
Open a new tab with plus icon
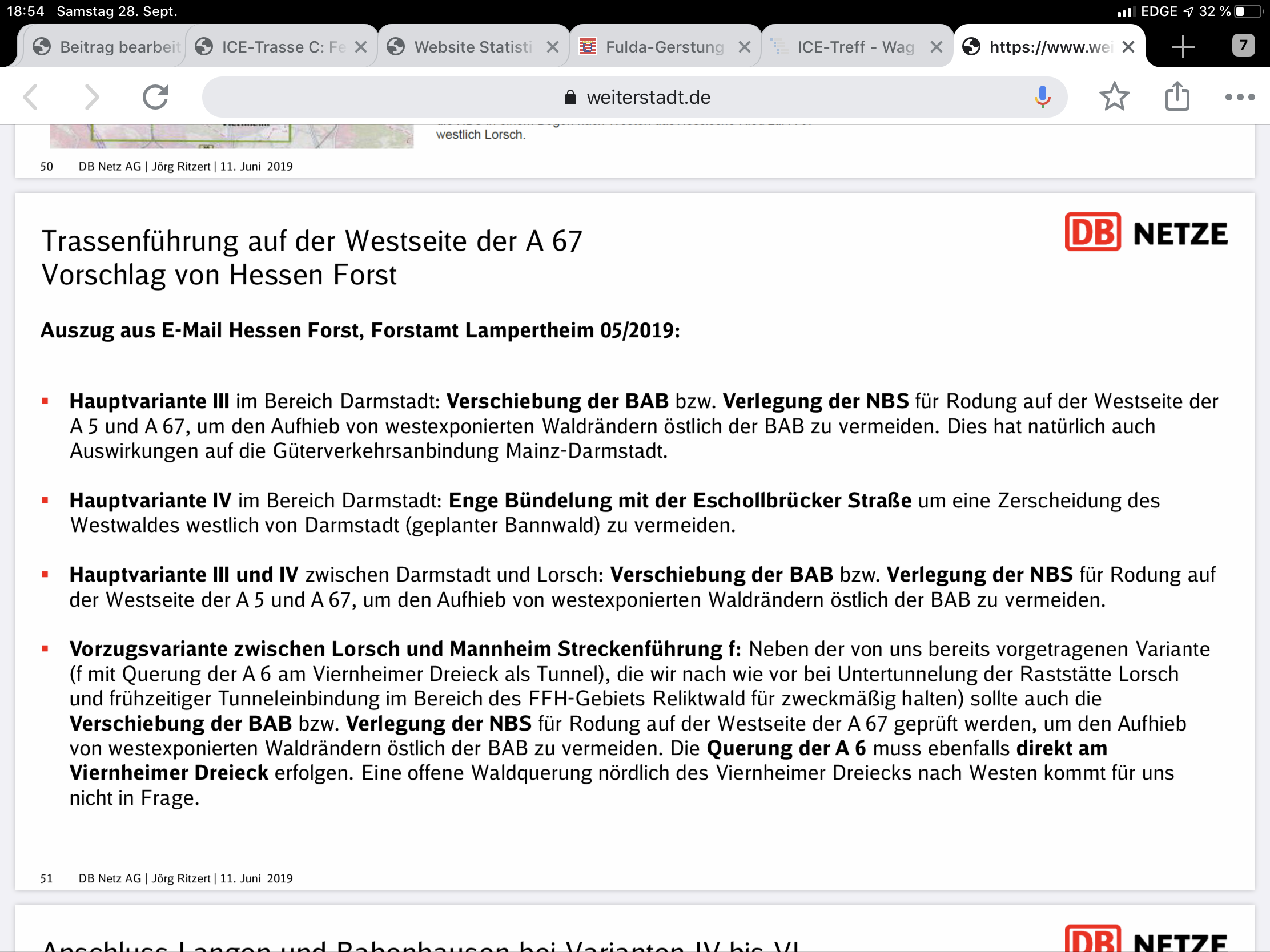1183,46
